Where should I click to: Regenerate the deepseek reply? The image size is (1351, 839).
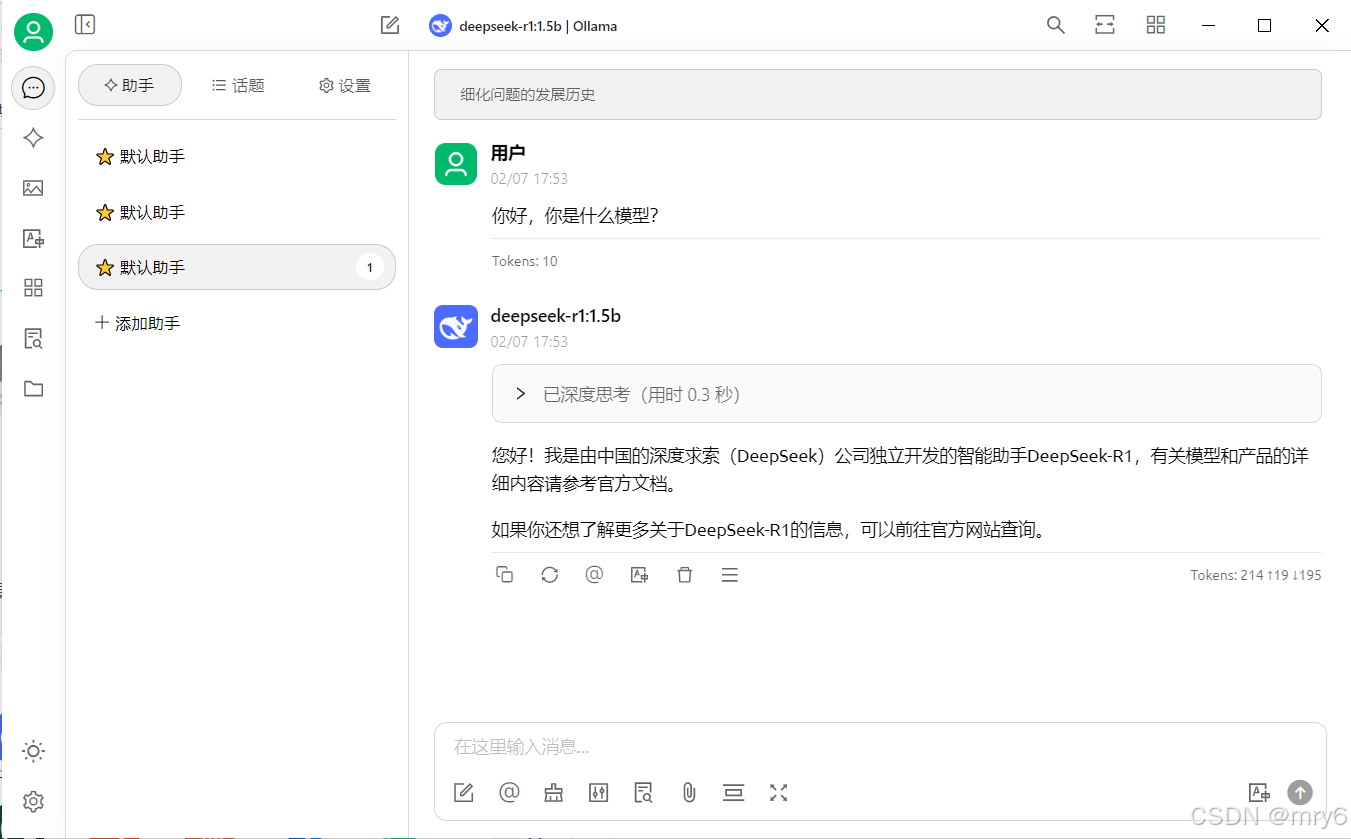550,575
